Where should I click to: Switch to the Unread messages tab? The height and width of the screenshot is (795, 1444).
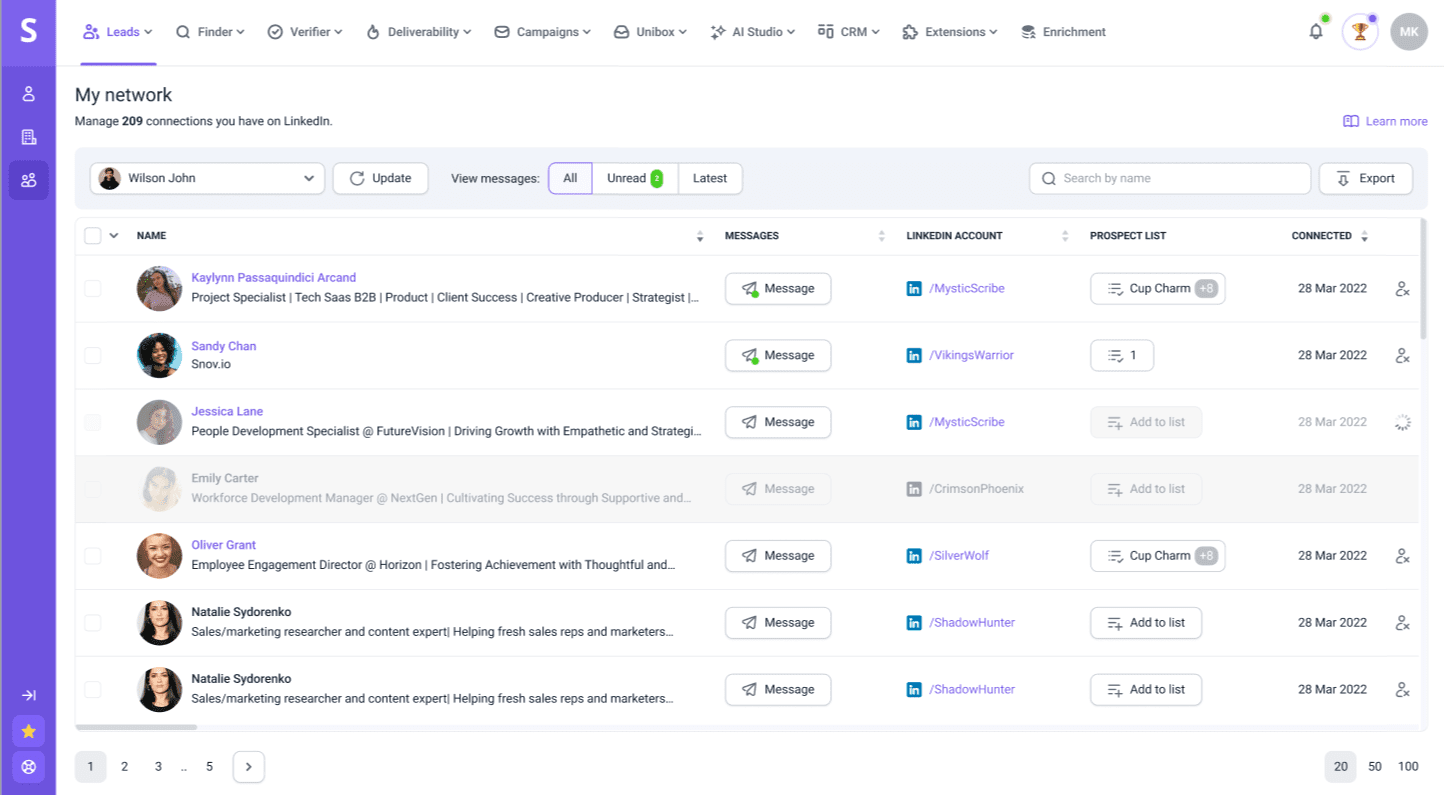coord(634,179)
